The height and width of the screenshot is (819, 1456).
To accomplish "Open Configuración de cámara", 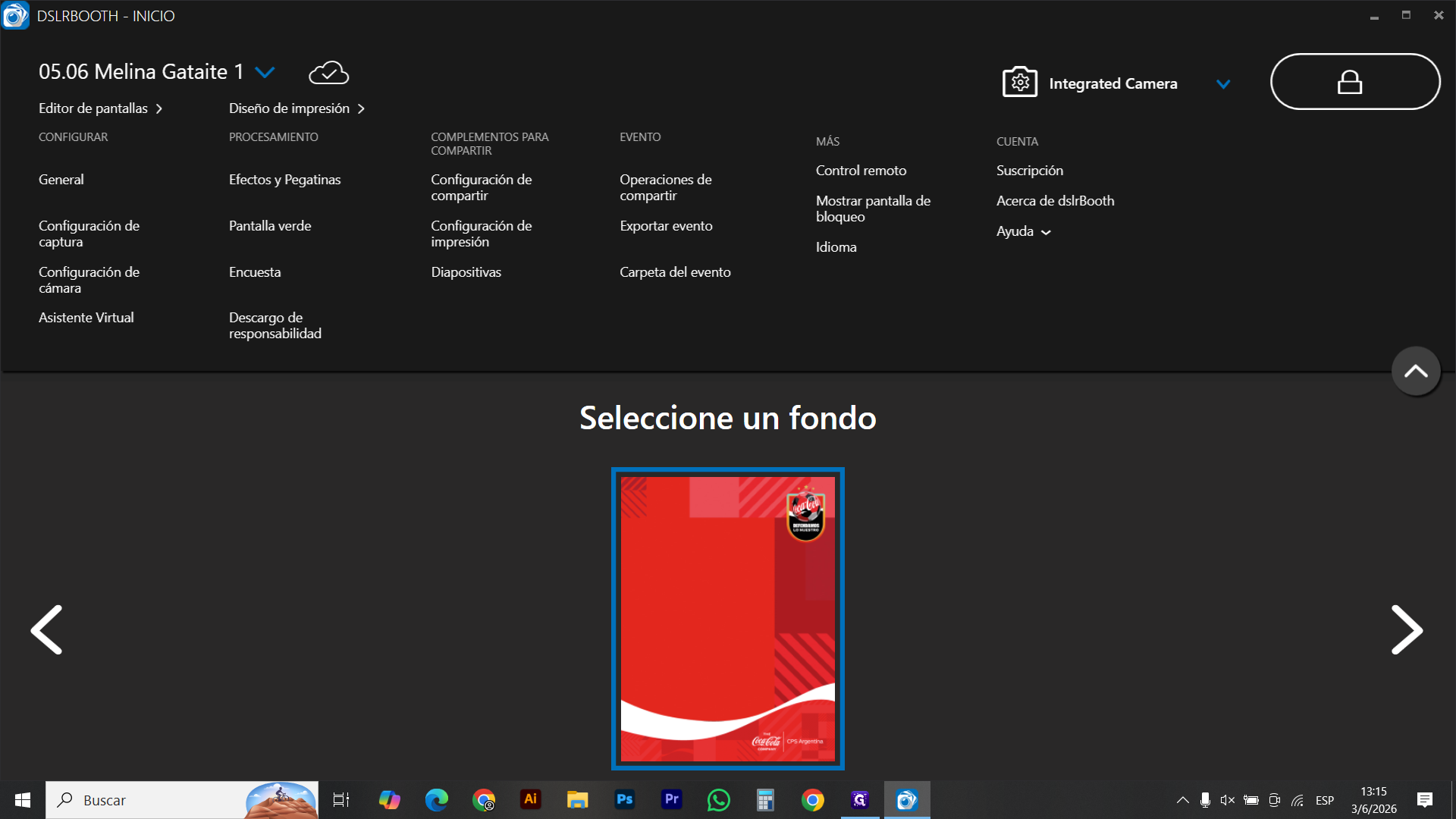I will point(89,280).
